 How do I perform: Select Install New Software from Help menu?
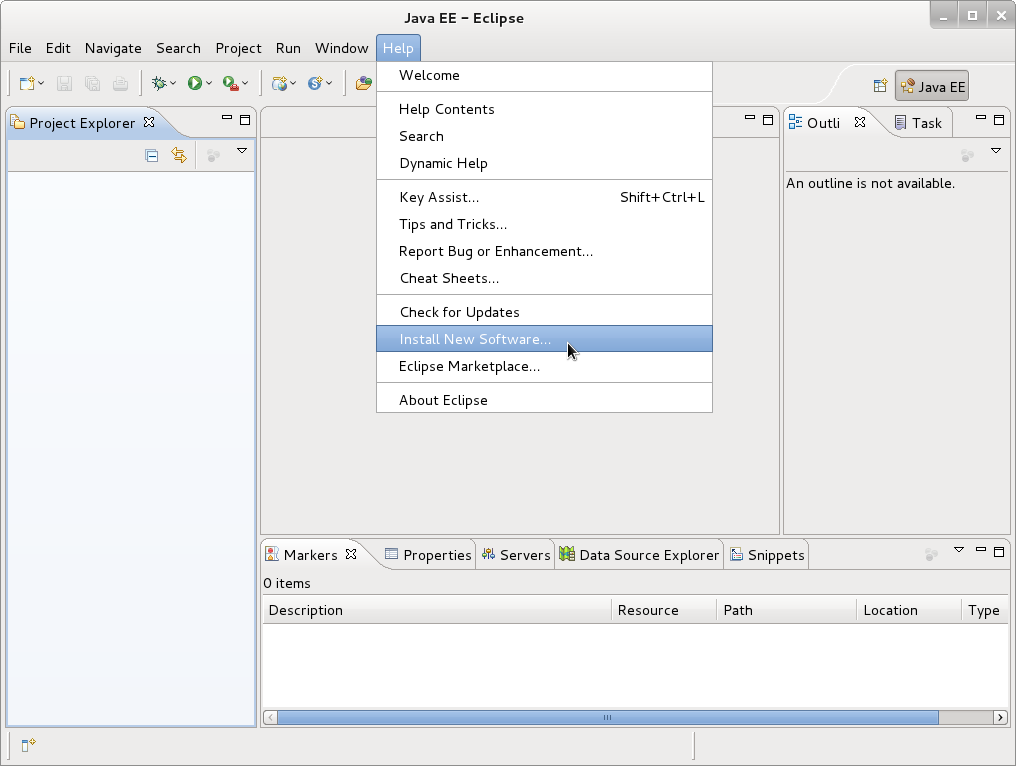point(475,339)
